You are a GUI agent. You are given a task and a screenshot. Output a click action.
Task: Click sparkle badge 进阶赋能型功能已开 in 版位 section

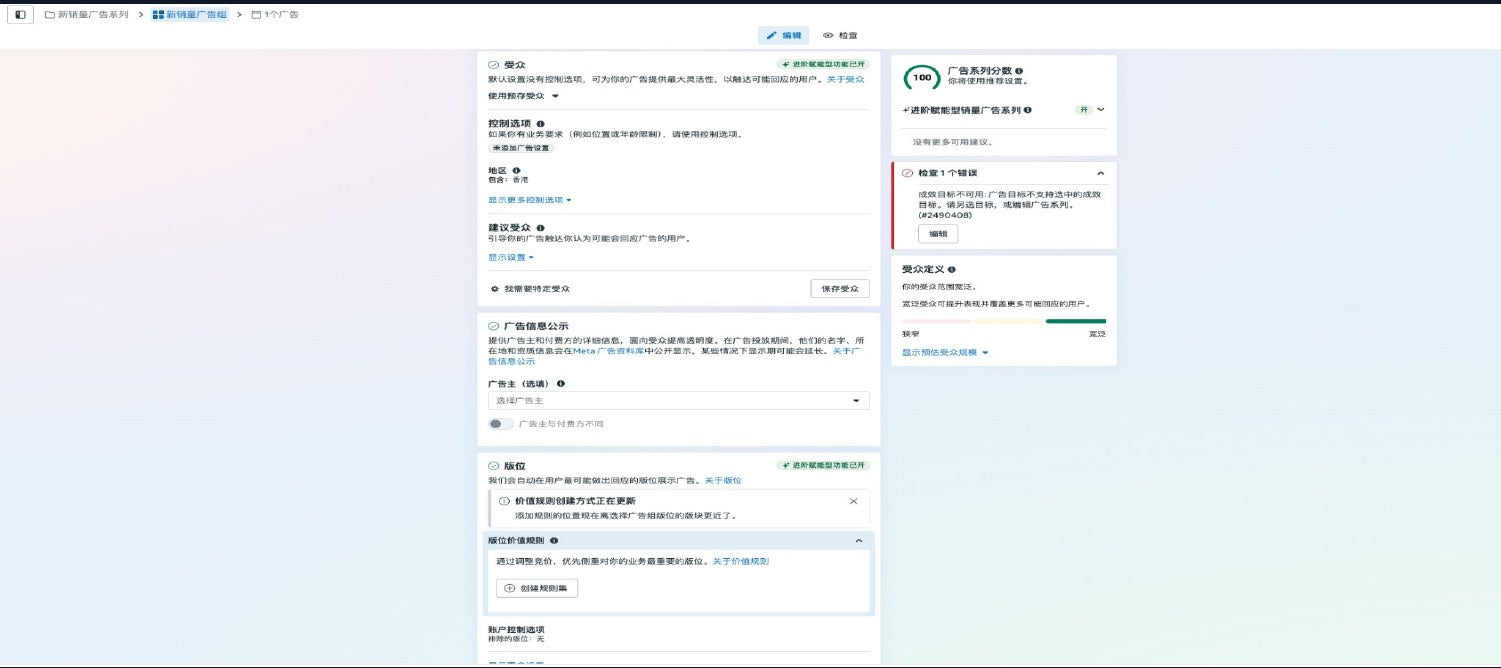click(824, 466)
